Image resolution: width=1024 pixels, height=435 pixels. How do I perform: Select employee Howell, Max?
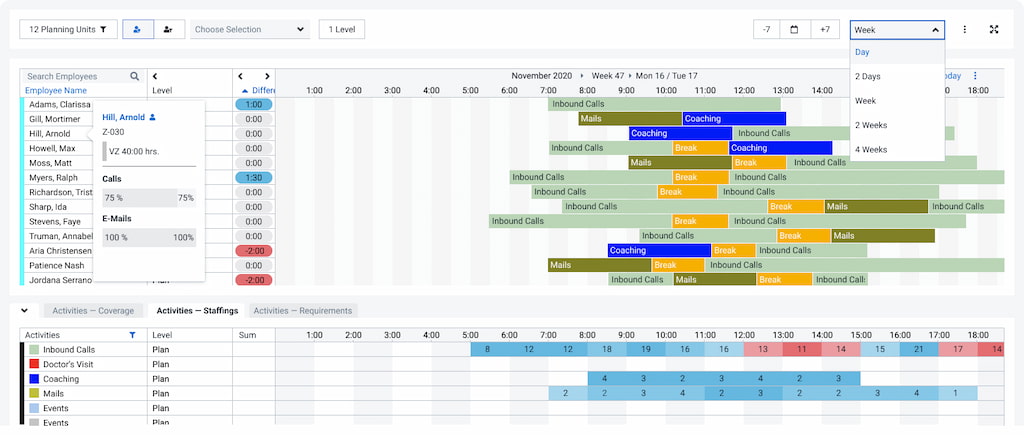pos(52,148)
